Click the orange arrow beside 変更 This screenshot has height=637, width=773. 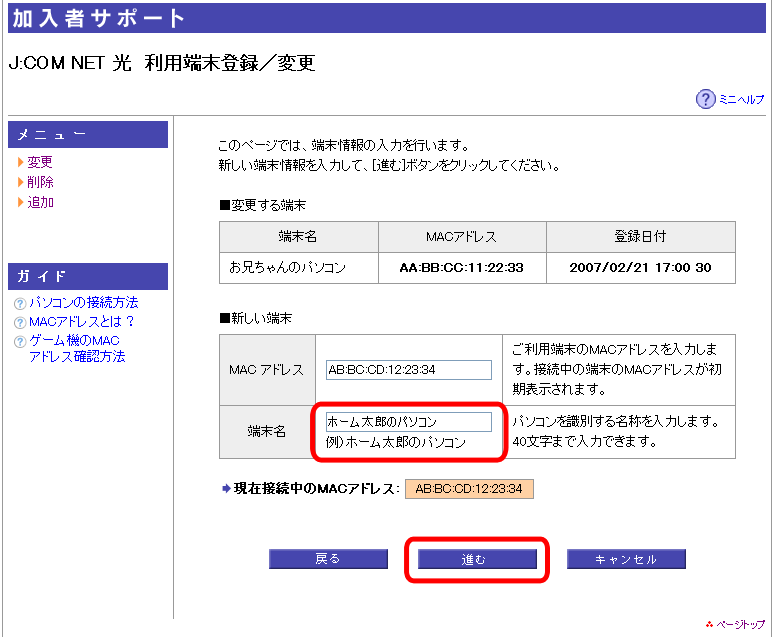[x=20, y=162]
